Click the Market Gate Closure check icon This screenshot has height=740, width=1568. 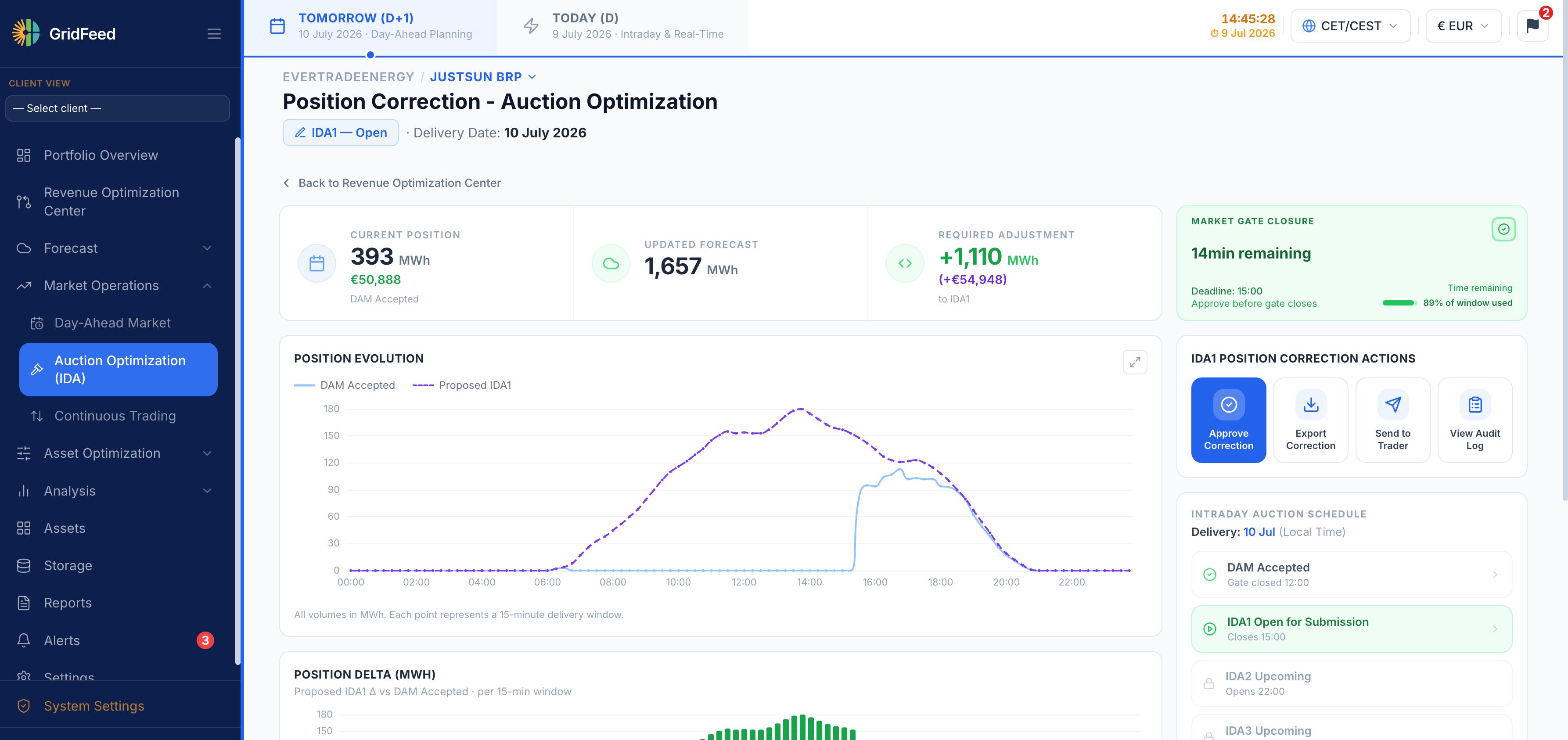point(1503,230)
